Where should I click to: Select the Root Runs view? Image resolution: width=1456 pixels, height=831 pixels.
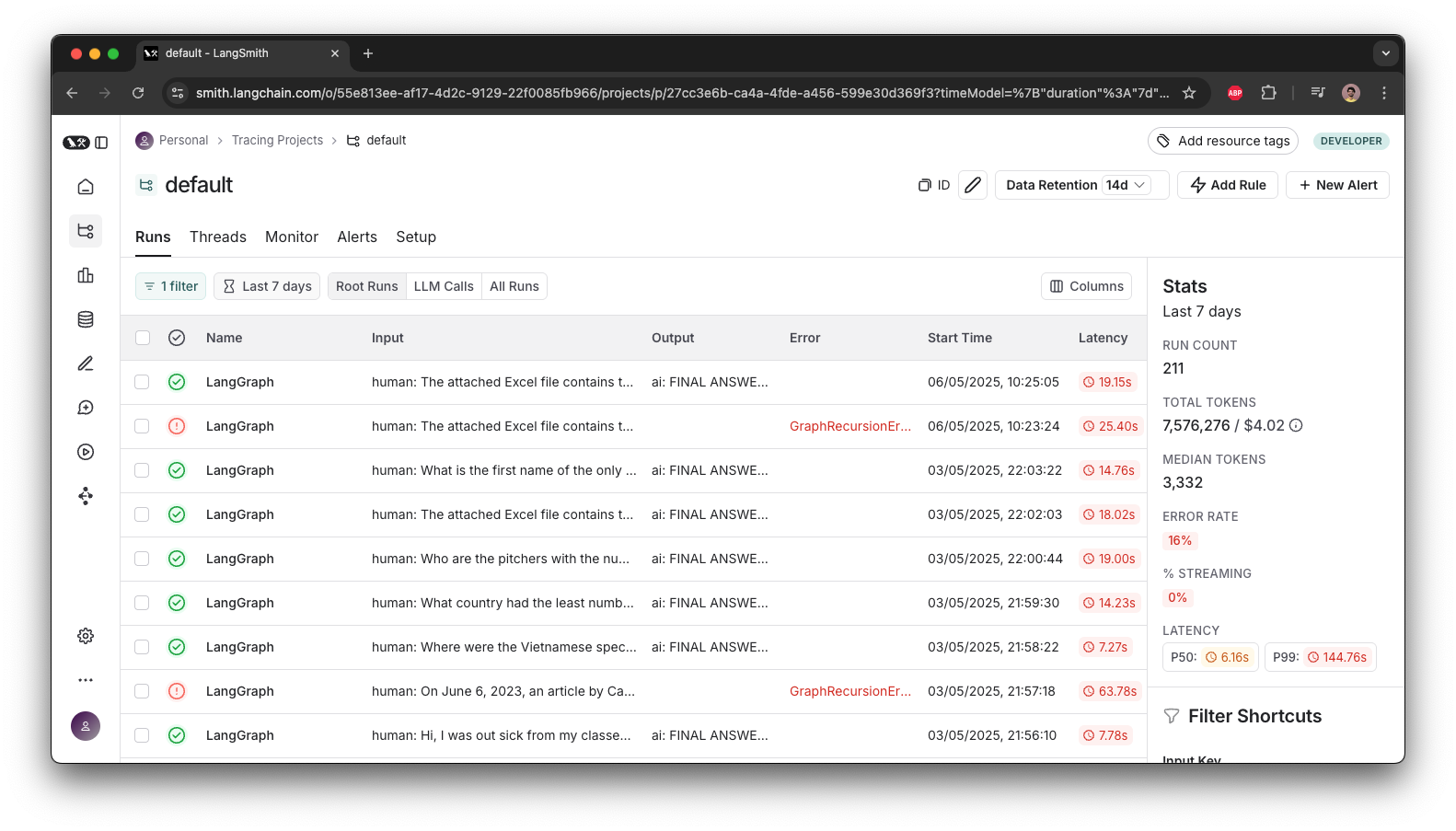367,286
